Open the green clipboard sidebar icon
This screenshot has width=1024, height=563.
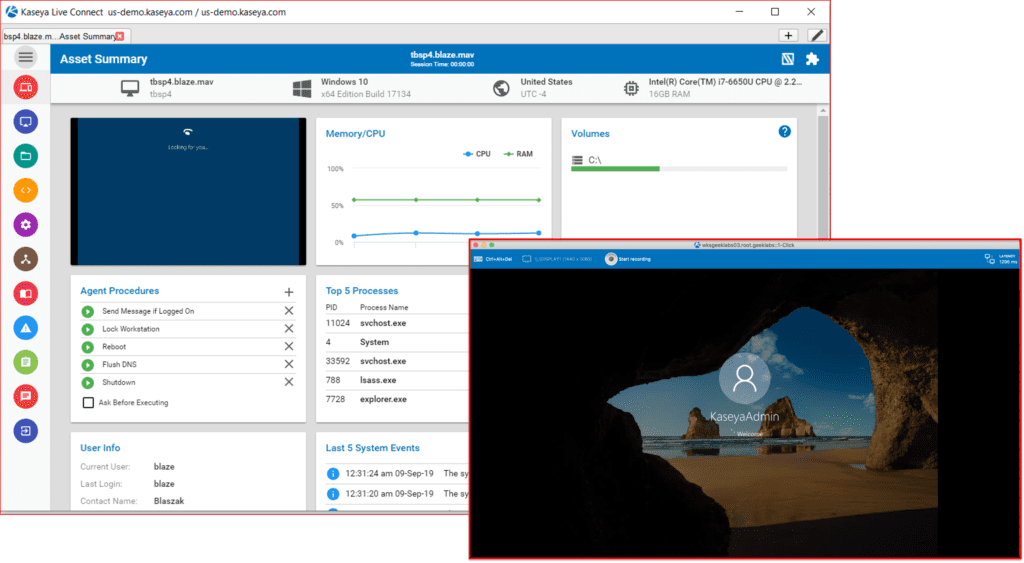(25, 362)
